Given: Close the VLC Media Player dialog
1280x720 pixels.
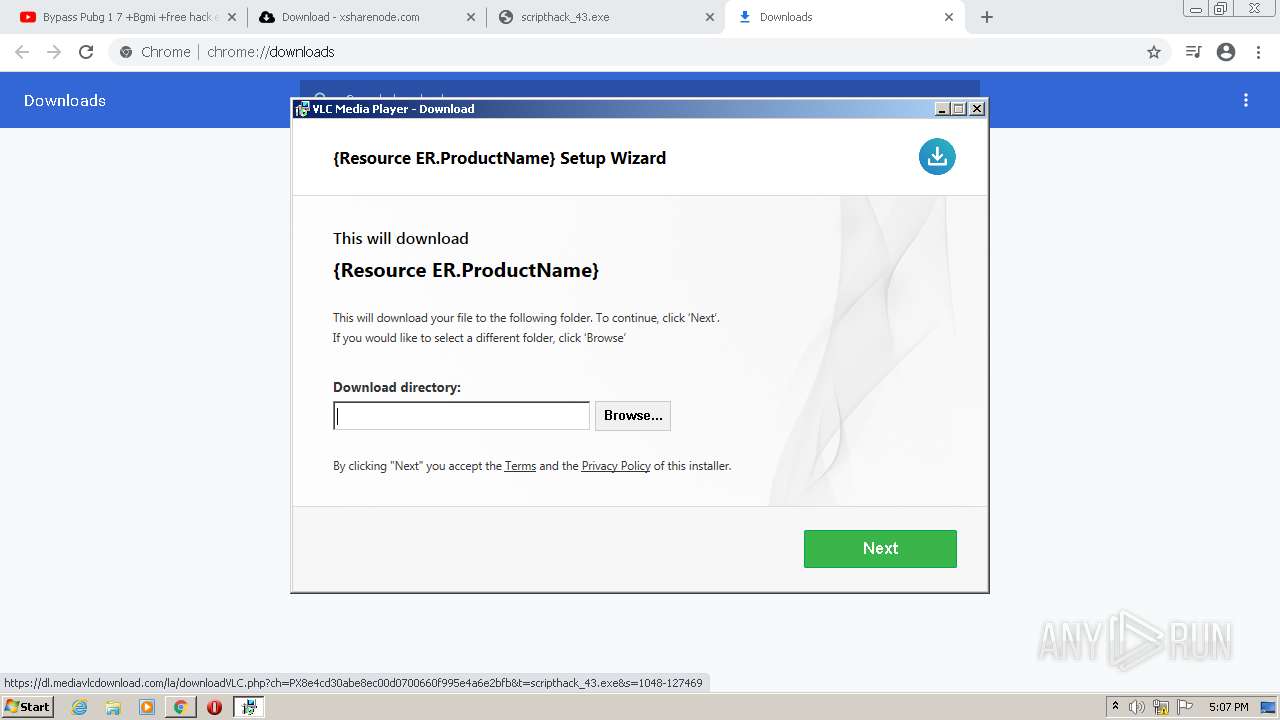Looking at the screenshot, I should pos(977,109).
